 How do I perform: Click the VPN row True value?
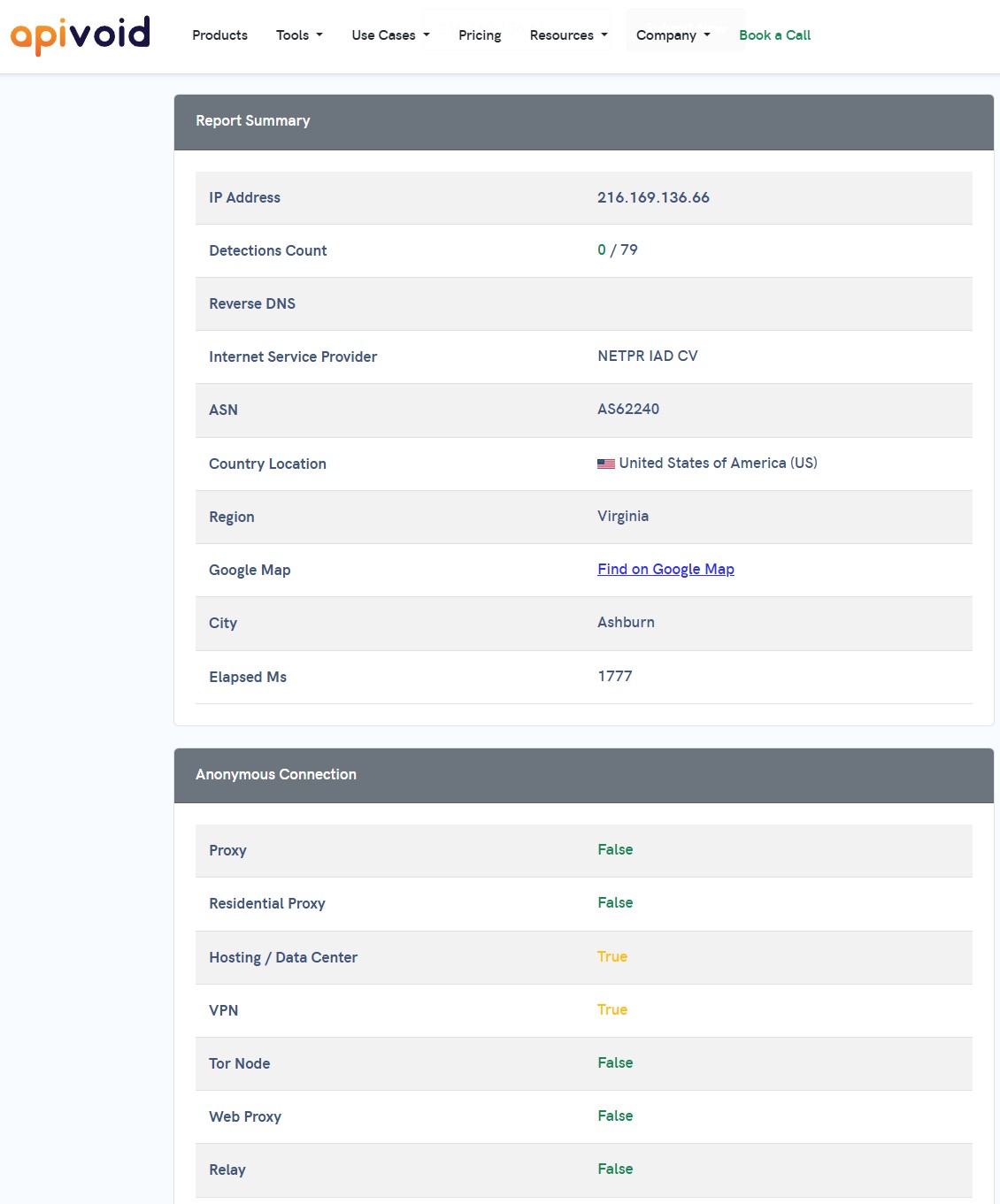[x=612, y=1009]
